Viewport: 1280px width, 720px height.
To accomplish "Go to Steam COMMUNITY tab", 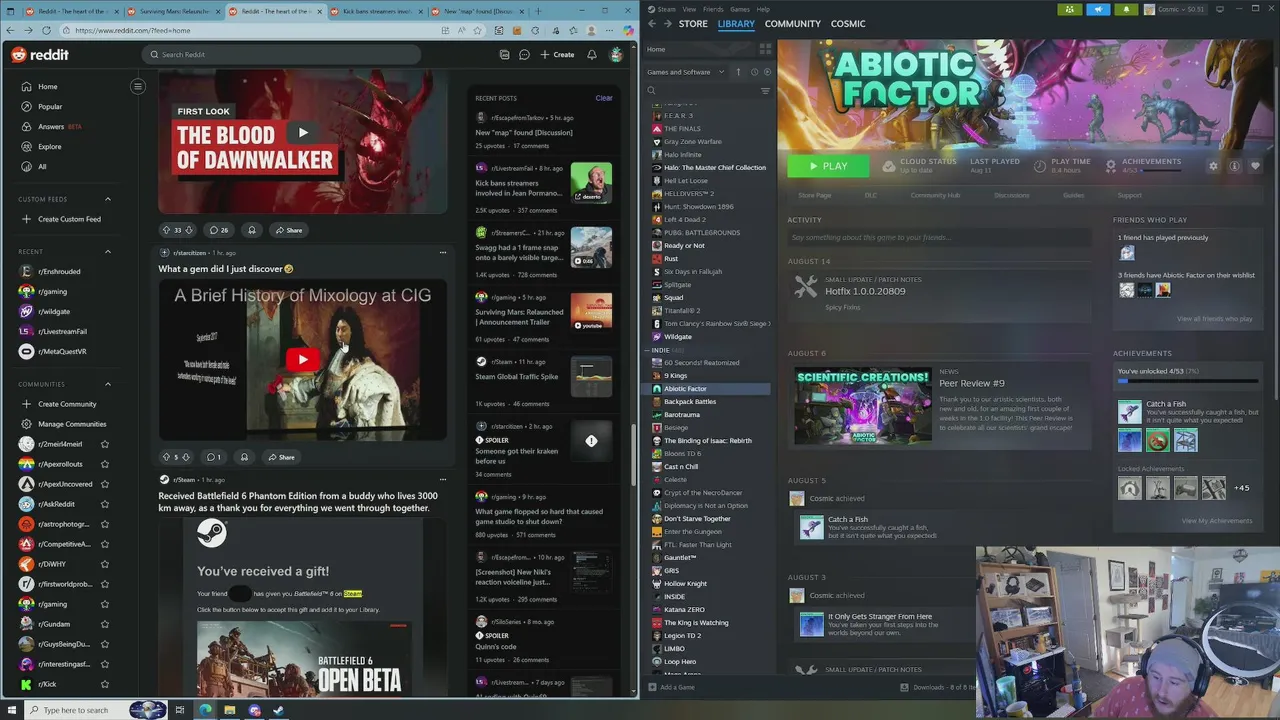I will [793, 24].
